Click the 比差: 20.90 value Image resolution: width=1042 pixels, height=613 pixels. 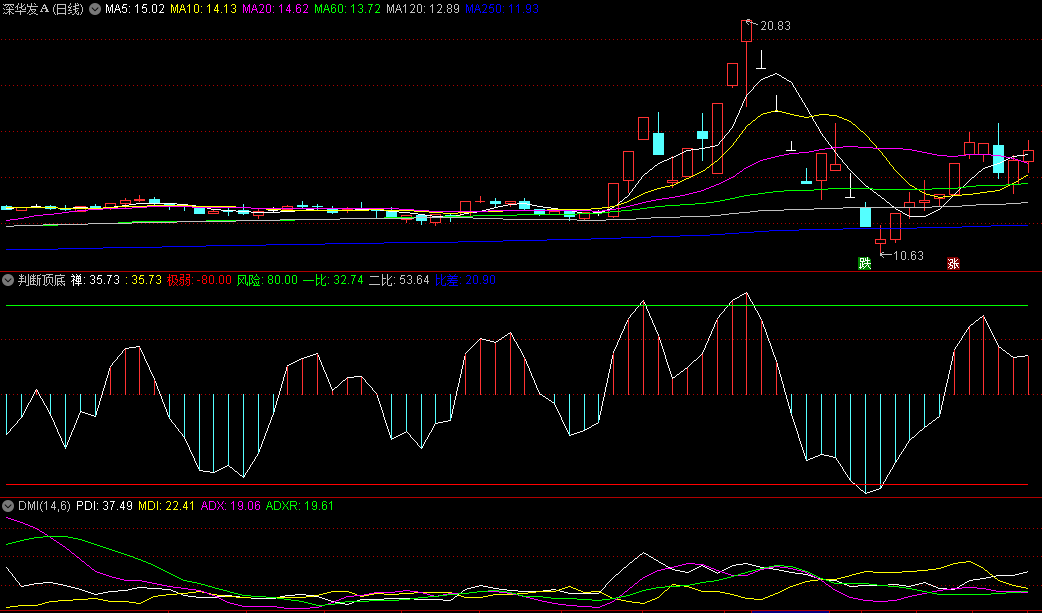pyautogui.click(x=465, y=281)
